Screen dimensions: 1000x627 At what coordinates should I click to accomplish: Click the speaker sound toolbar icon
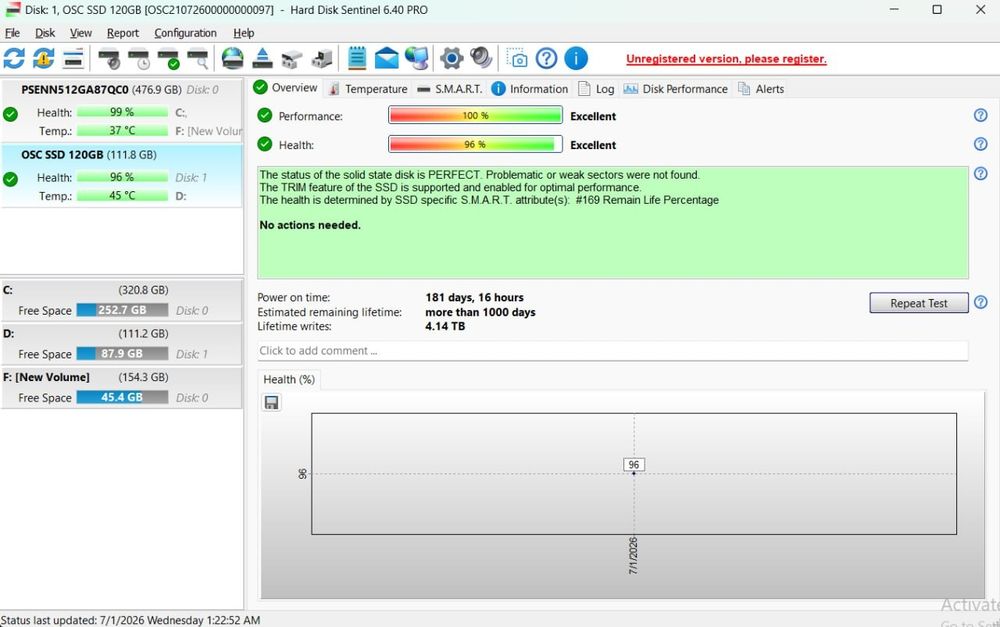tap(482, 58)
